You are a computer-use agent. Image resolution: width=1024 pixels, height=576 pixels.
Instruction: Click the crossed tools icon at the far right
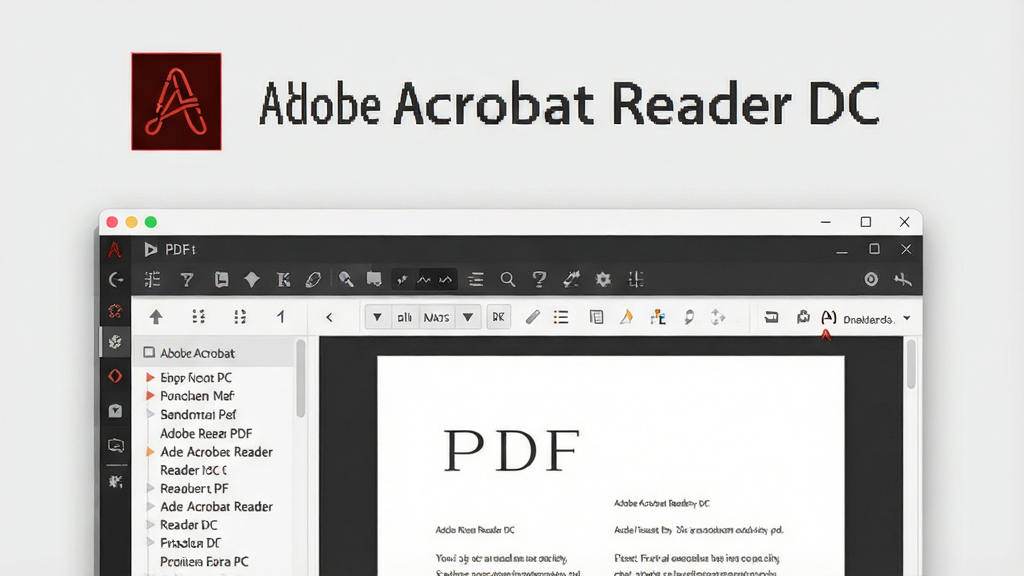point(903,280)
